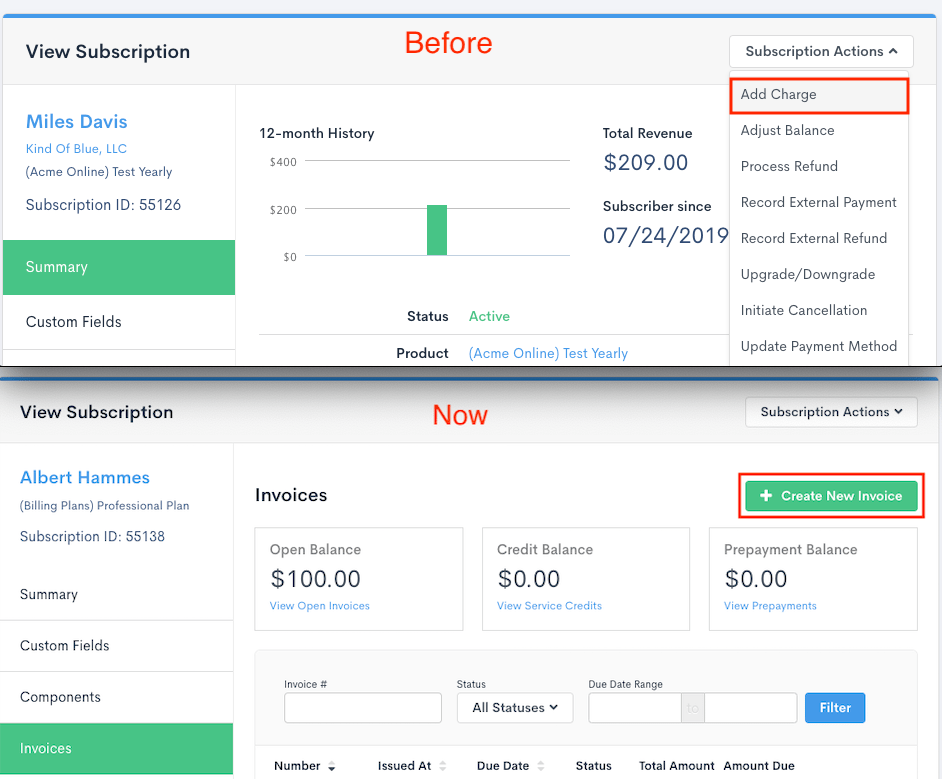Image resolution: width=942 pixels, height=779 pixels.
Task: Select Process Refund in the menu
Action: [789, 167]
